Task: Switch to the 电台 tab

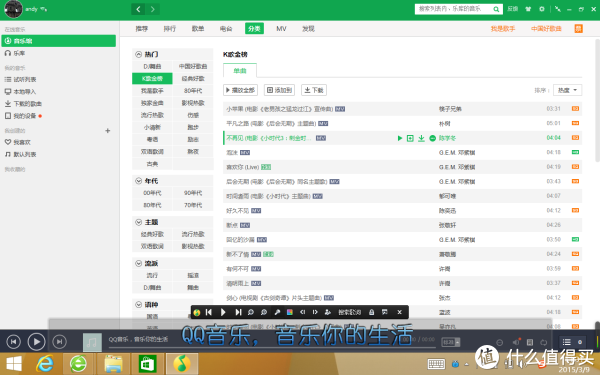Action: tap(226, 29)
